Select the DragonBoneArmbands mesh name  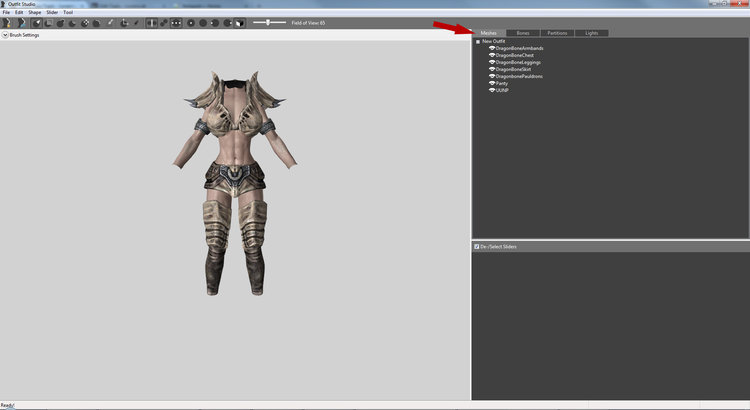pos(519,48)
